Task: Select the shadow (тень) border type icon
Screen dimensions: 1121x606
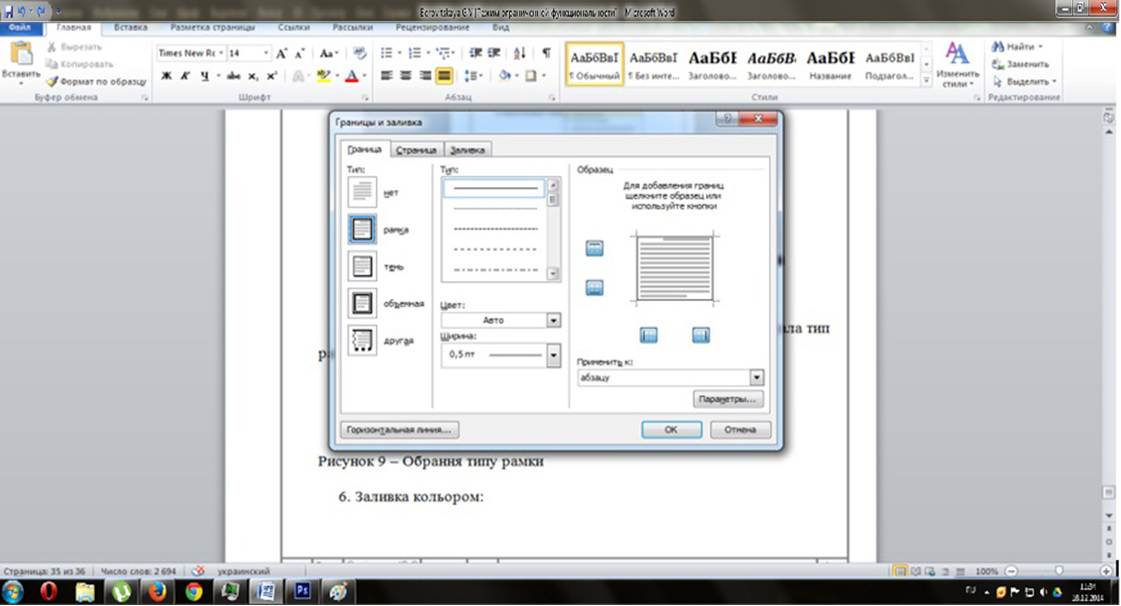Action: coord(360,266)
